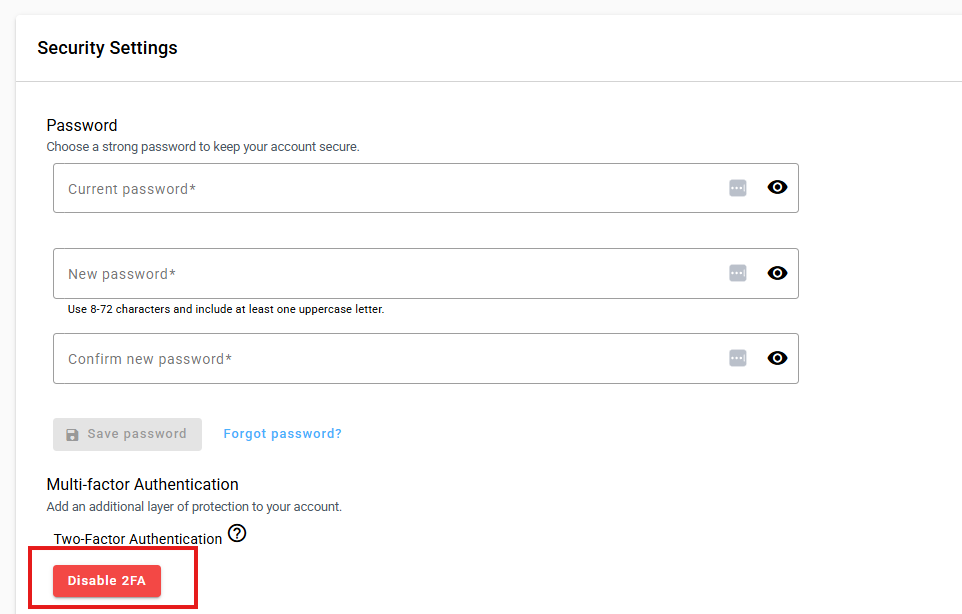
Task: Open password manager icon in New password field
Action: coord(737,273)
